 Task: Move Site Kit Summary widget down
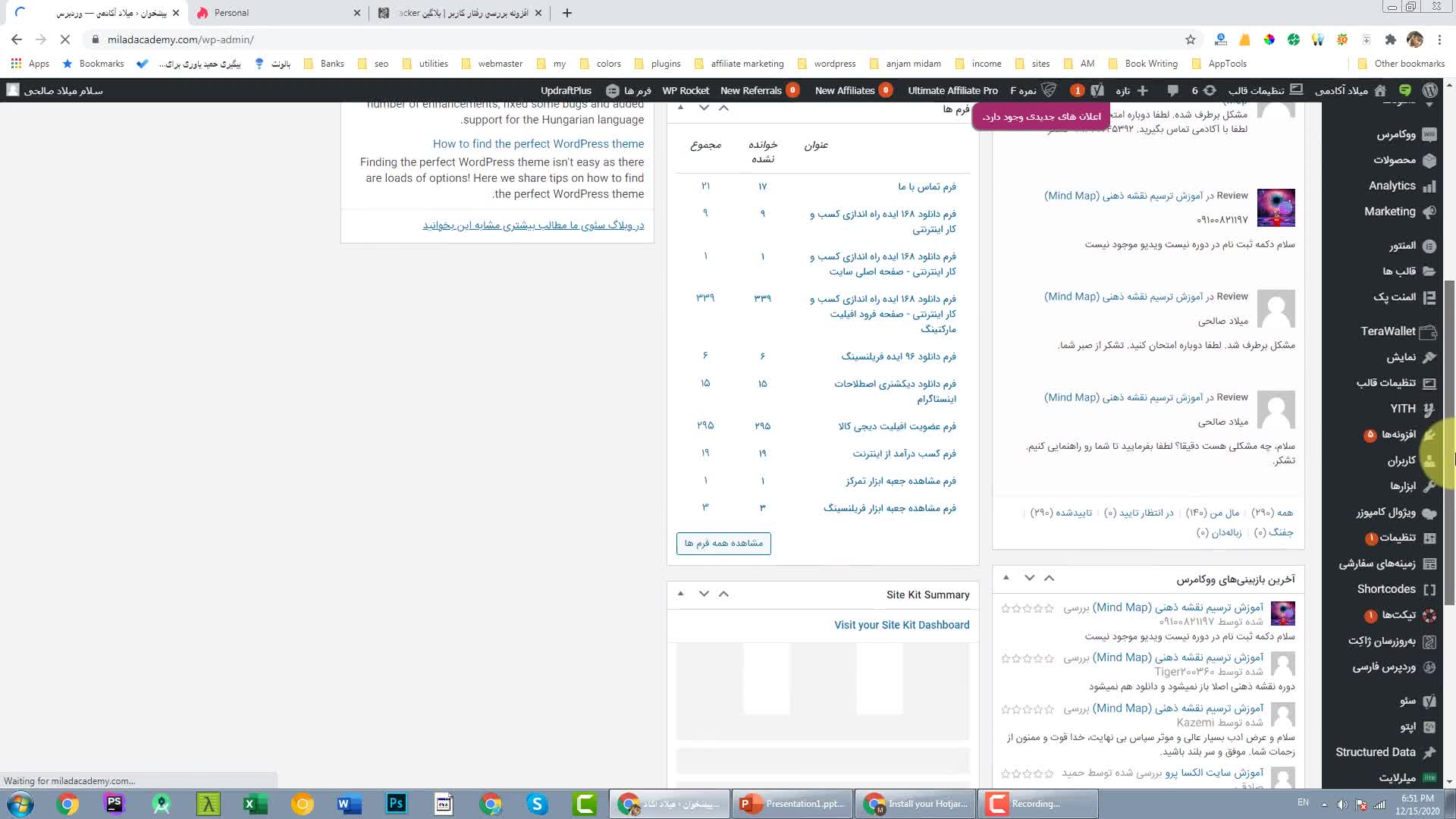pyautogui.click(x=704, y=594)
